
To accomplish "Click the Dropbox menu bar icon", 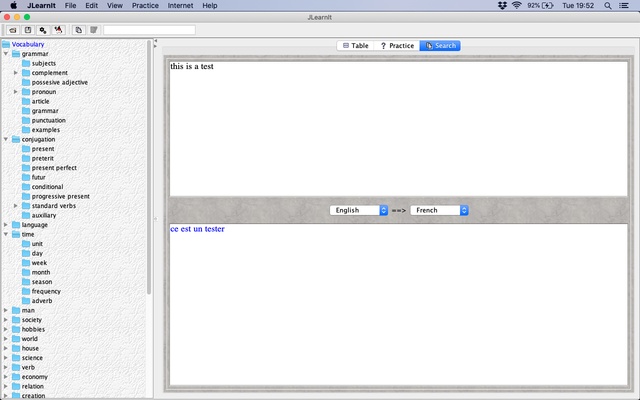I will coord(502,5).
